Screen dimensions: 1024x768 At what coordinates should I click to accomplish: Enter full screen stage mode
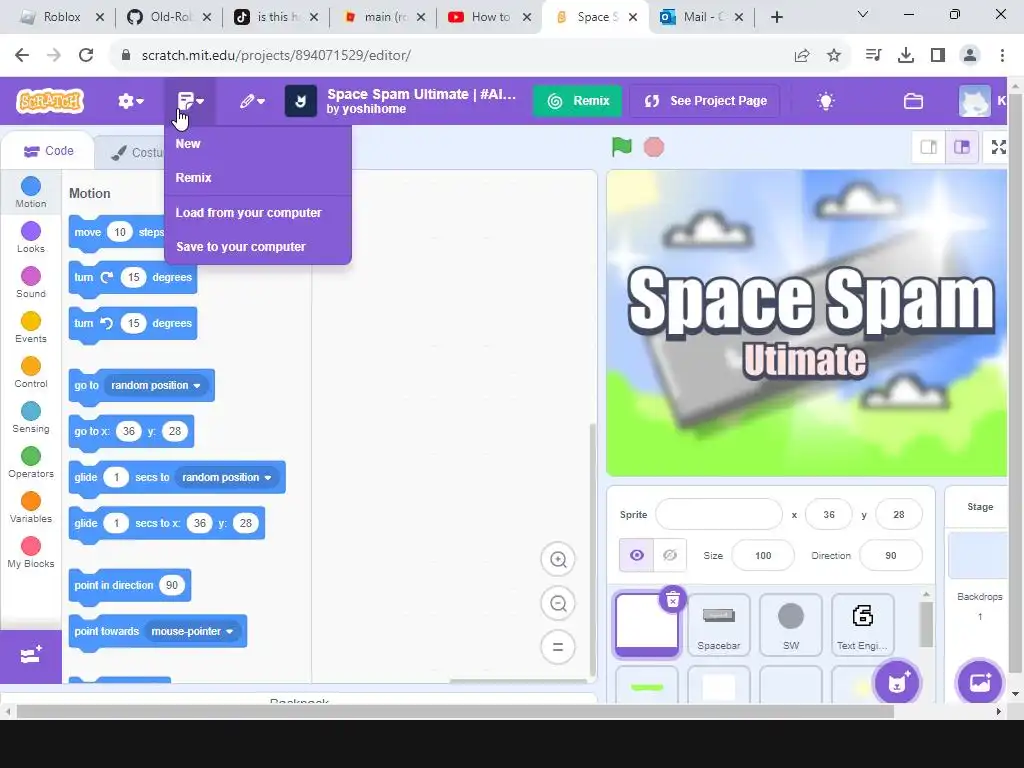(x=999, y=147)
